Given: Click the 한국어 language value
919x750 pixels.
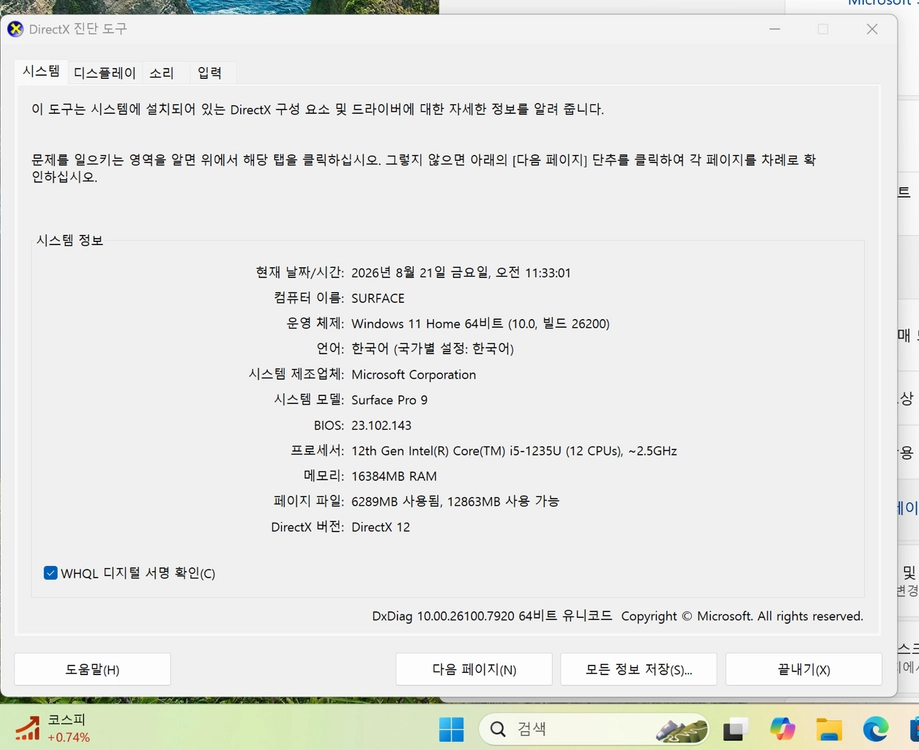Looking at the screenshot, I should tap(433, 349).
